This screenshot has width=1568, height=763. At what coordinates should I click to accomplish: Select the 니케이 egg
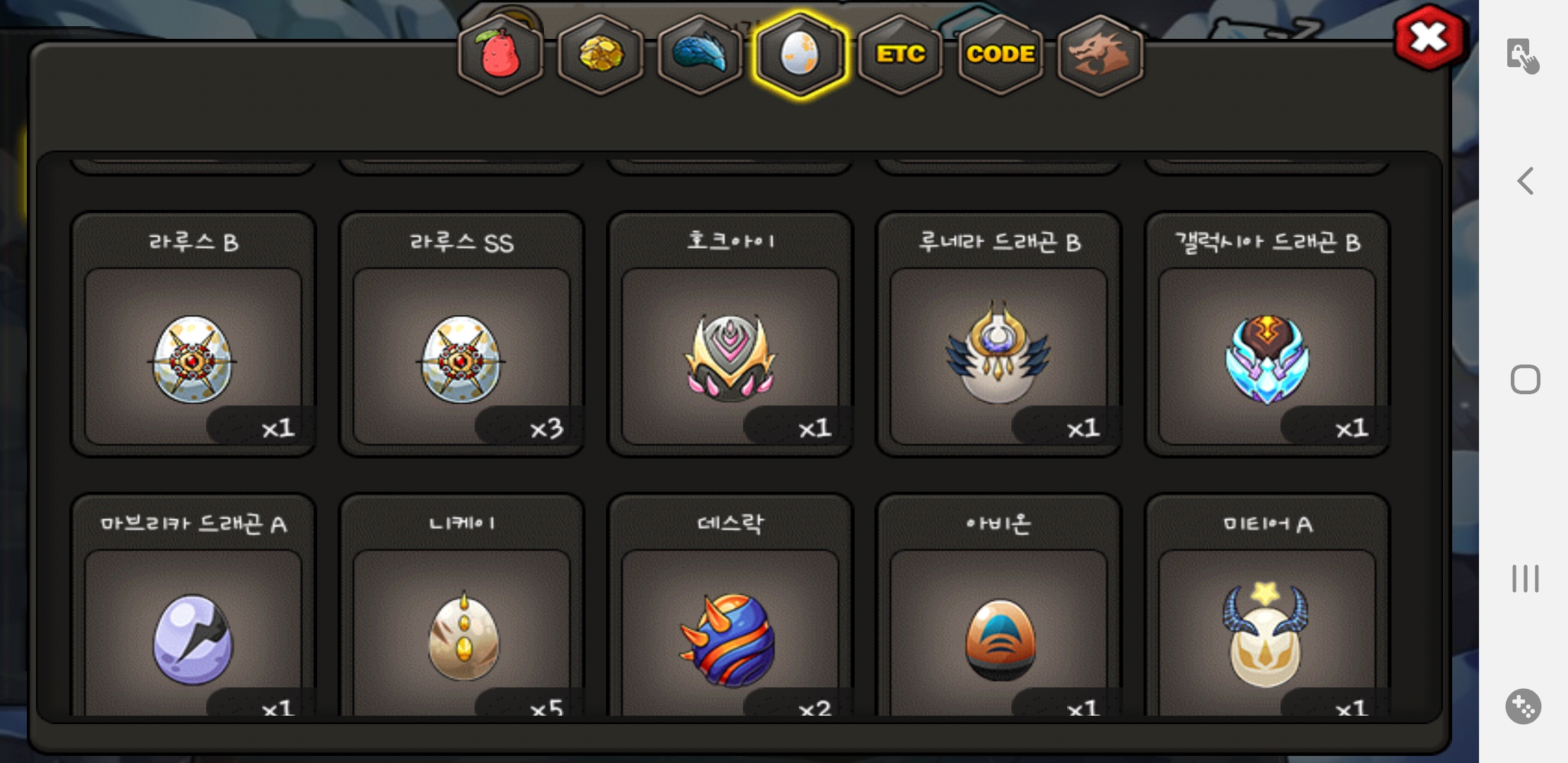pos(461,605)
